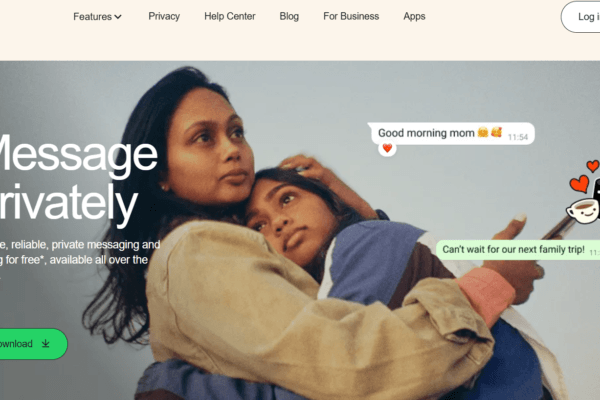The image size is (600, 400).
Task: Click the red heart reaction icon
Action: 387,148
